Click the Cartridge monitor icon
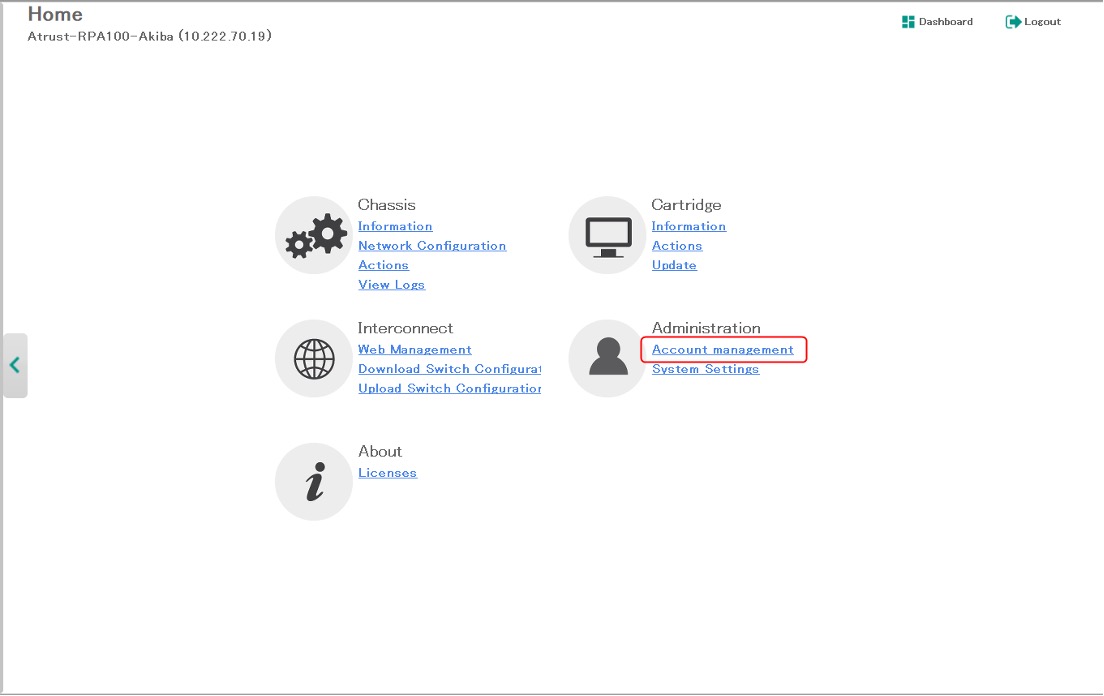The width and height of the screenshot is (1104, 696). 607,236
